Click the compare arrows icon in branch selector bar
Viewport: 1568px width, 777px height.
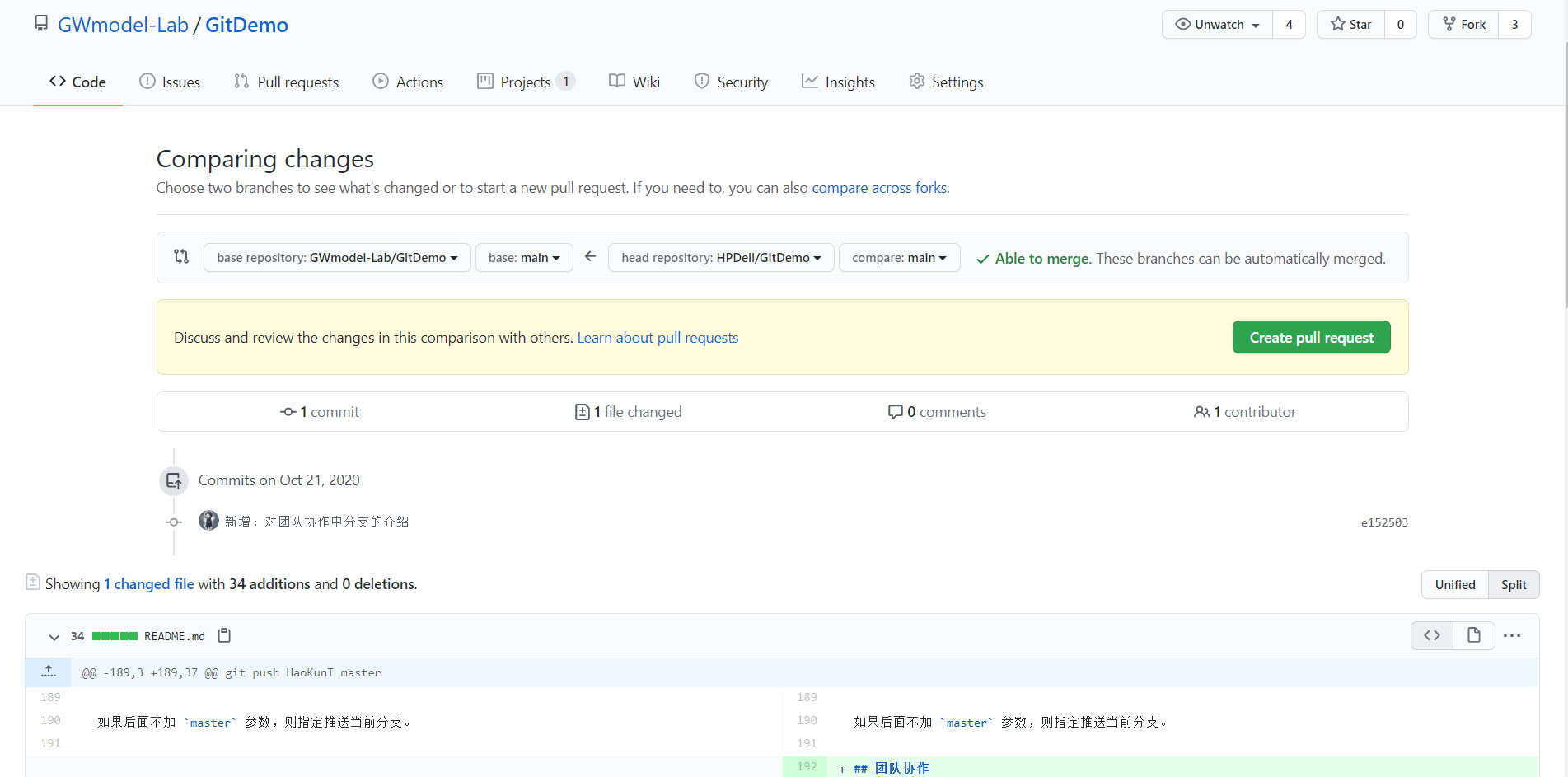[x=181, y=256]
